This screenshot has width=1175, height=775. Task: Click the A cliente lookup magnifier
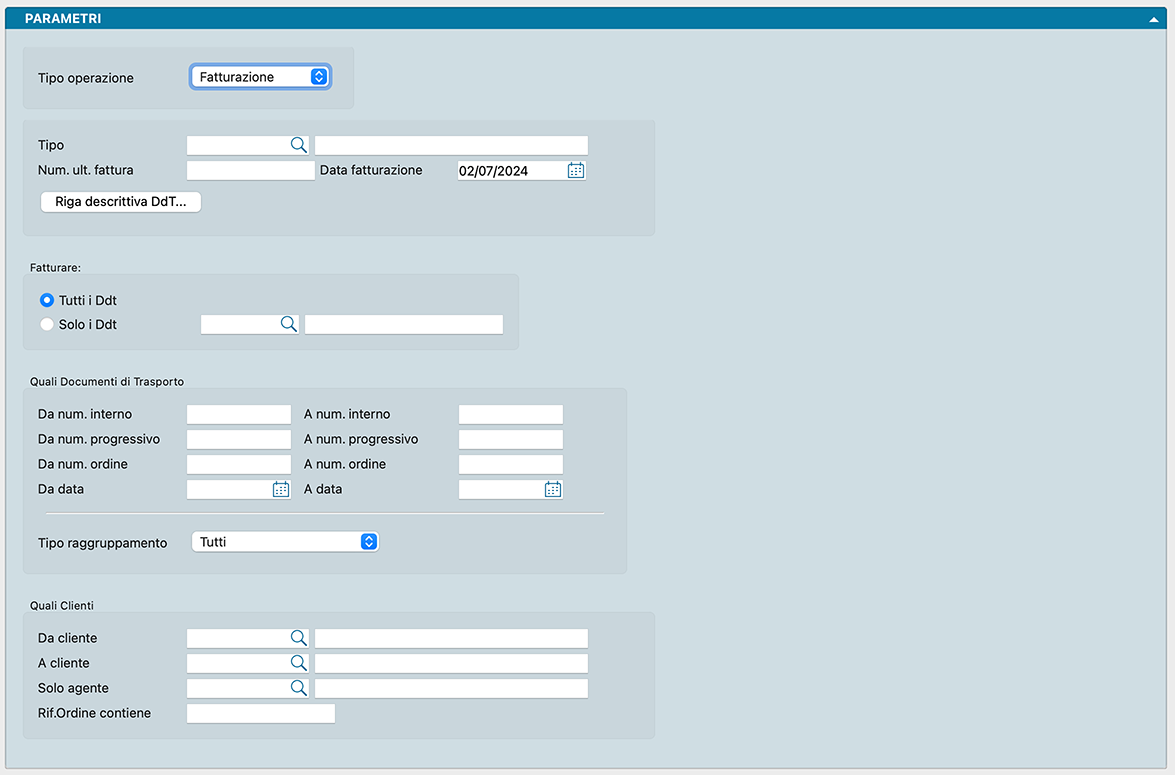[x=298, y=663]
